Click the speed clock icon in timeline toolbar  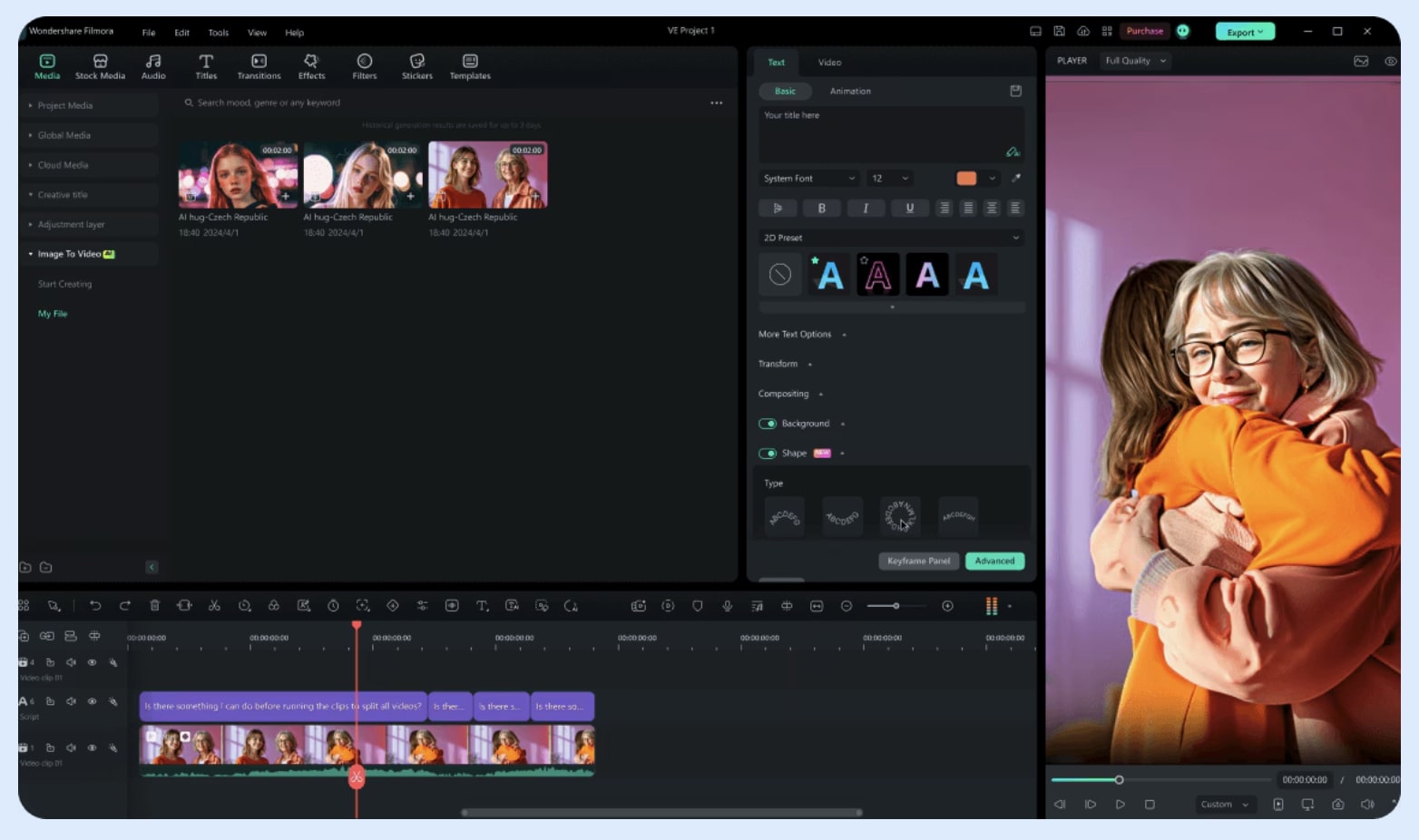(x=333, y=606)
